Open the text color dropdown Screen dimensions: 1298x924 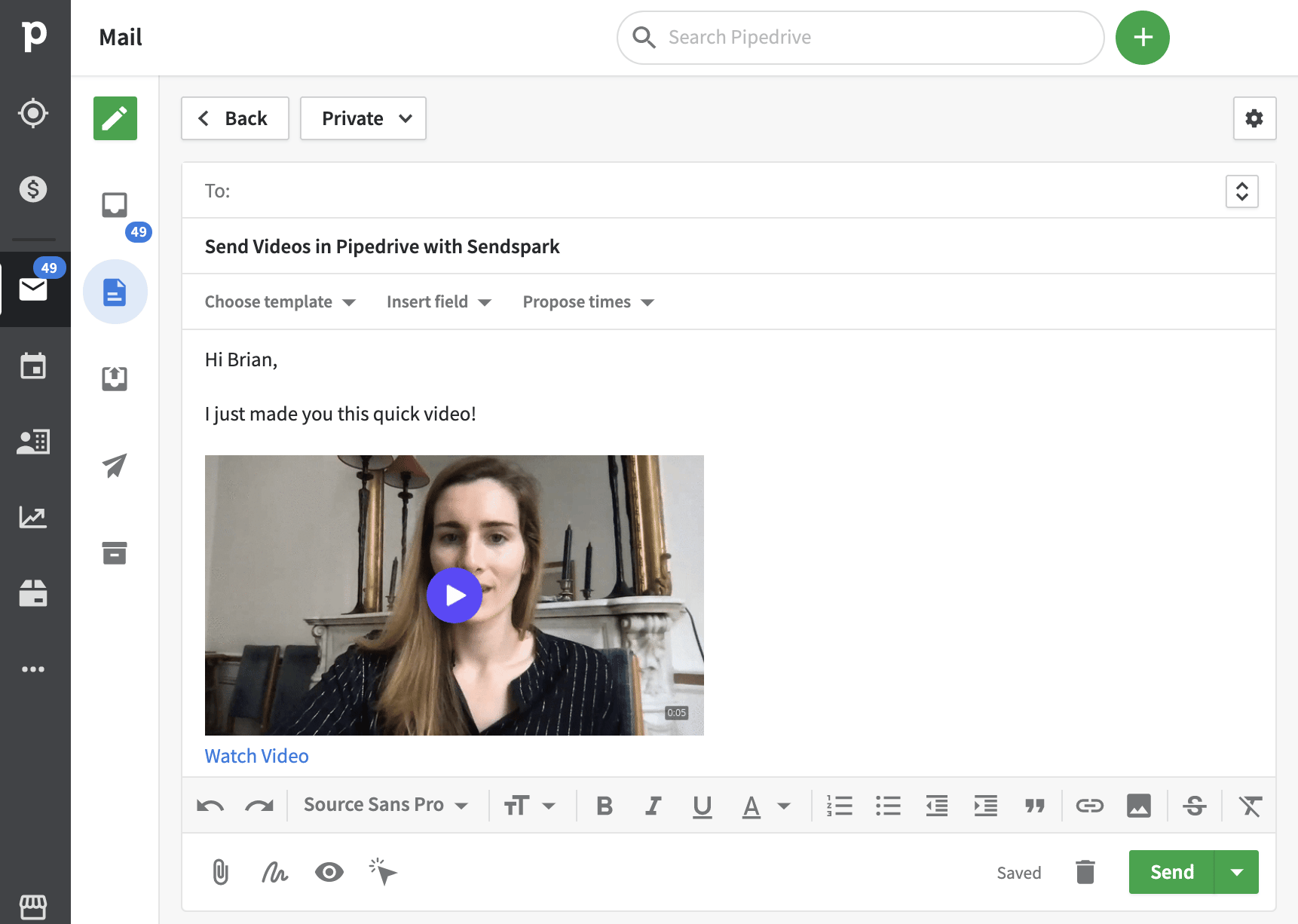point(767,806)
